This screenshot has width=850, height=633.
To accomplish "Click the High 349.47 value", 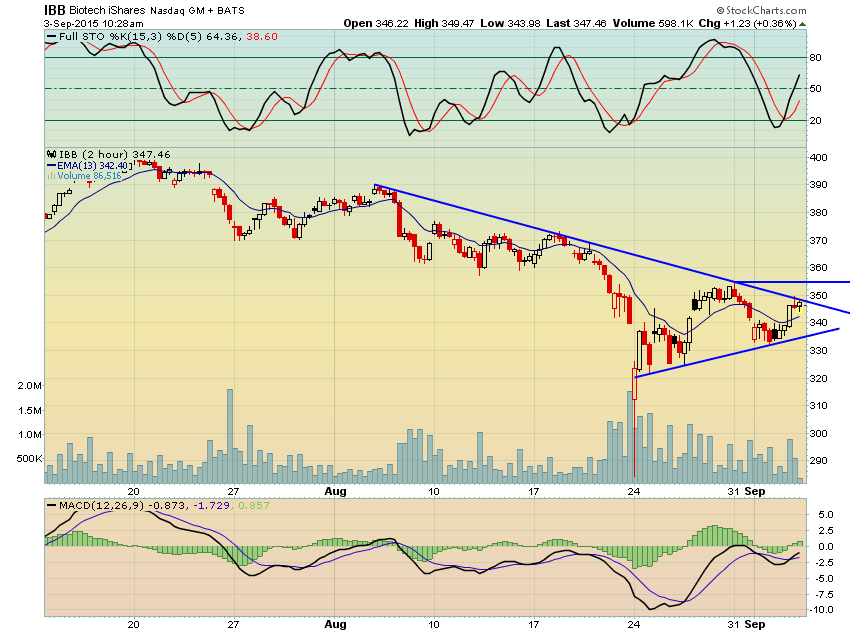I will click(444, 23).
